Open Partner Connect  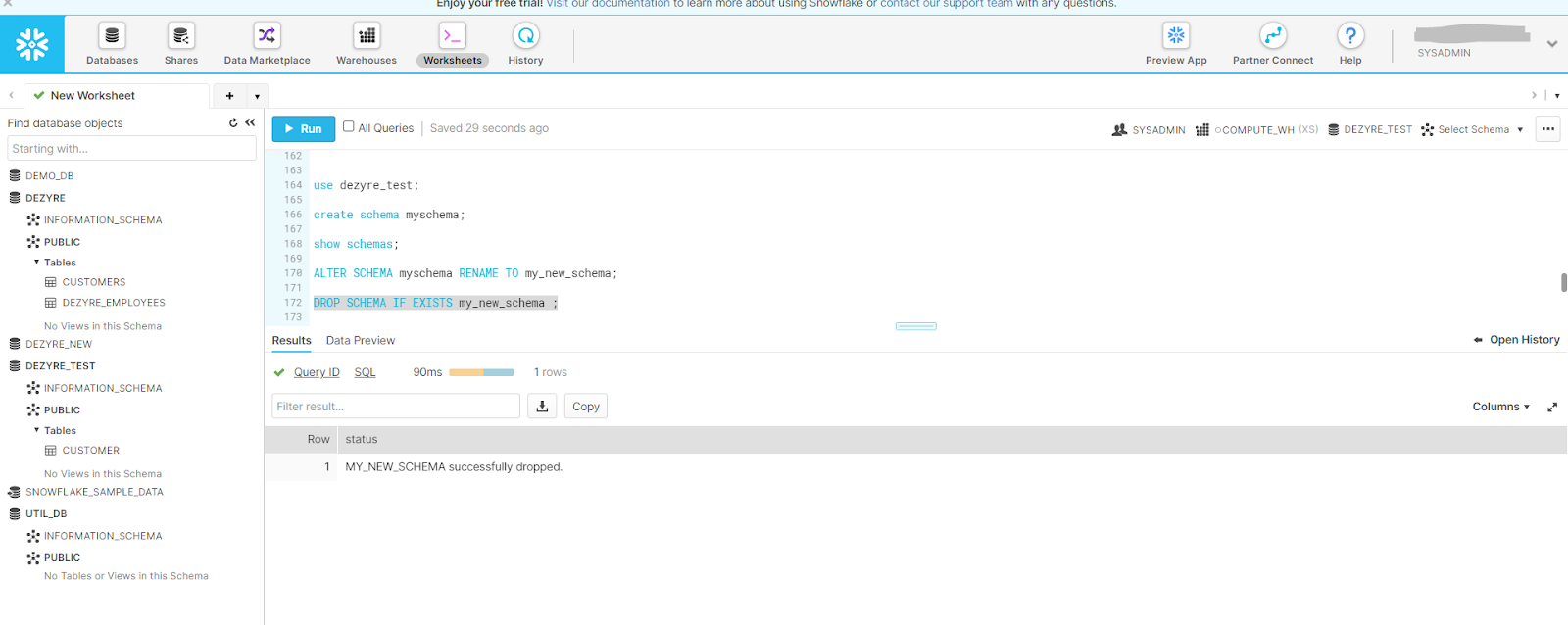[x=1273, y=45]
